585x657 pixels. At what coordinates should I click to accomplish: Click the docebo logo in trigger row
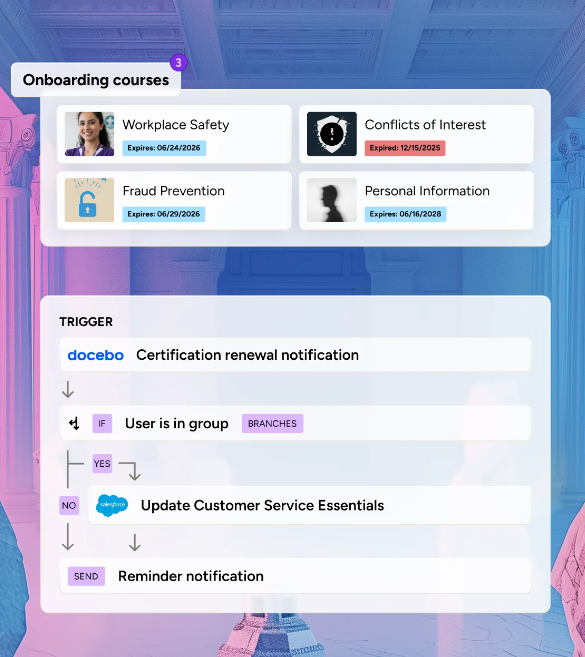[x=96, y=355]
